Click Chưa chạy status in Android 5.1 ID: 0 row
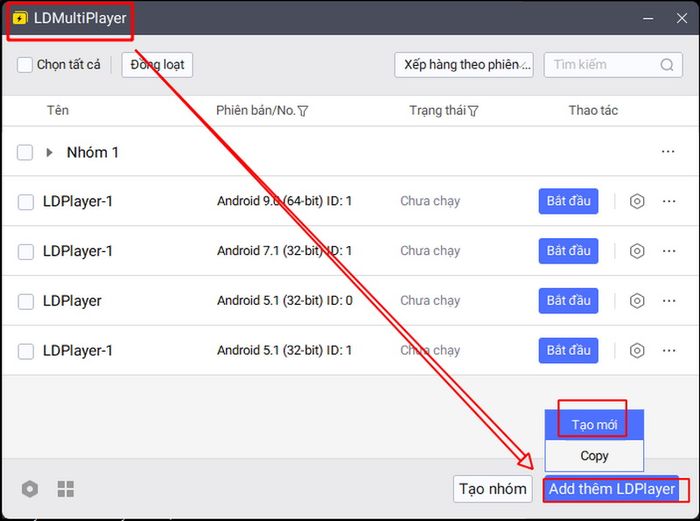This screenshot has height=521, width=700. point(430,300)
